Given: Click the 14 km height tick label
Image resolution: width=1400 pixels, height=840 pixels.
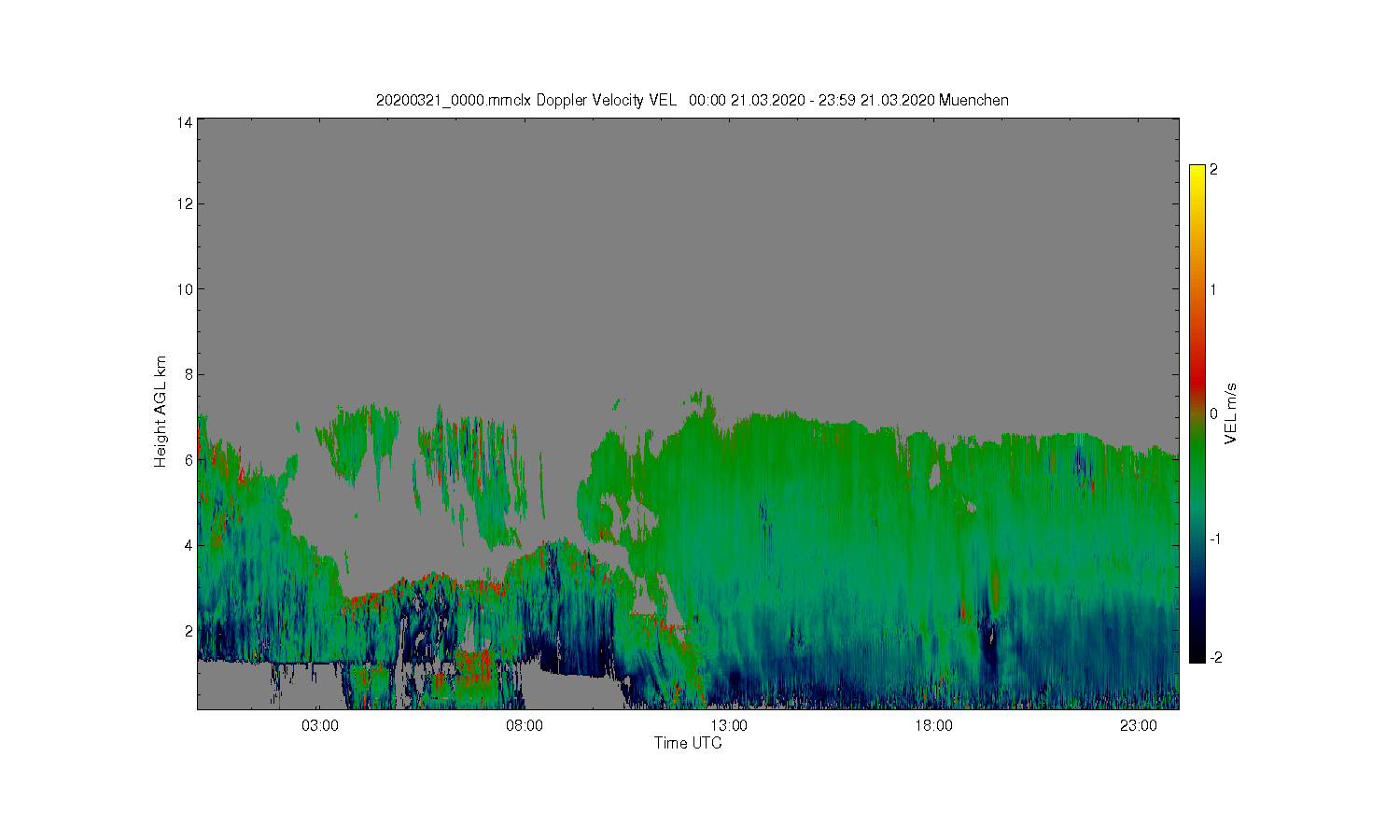Looking at the screenshot, I should 185,122.
